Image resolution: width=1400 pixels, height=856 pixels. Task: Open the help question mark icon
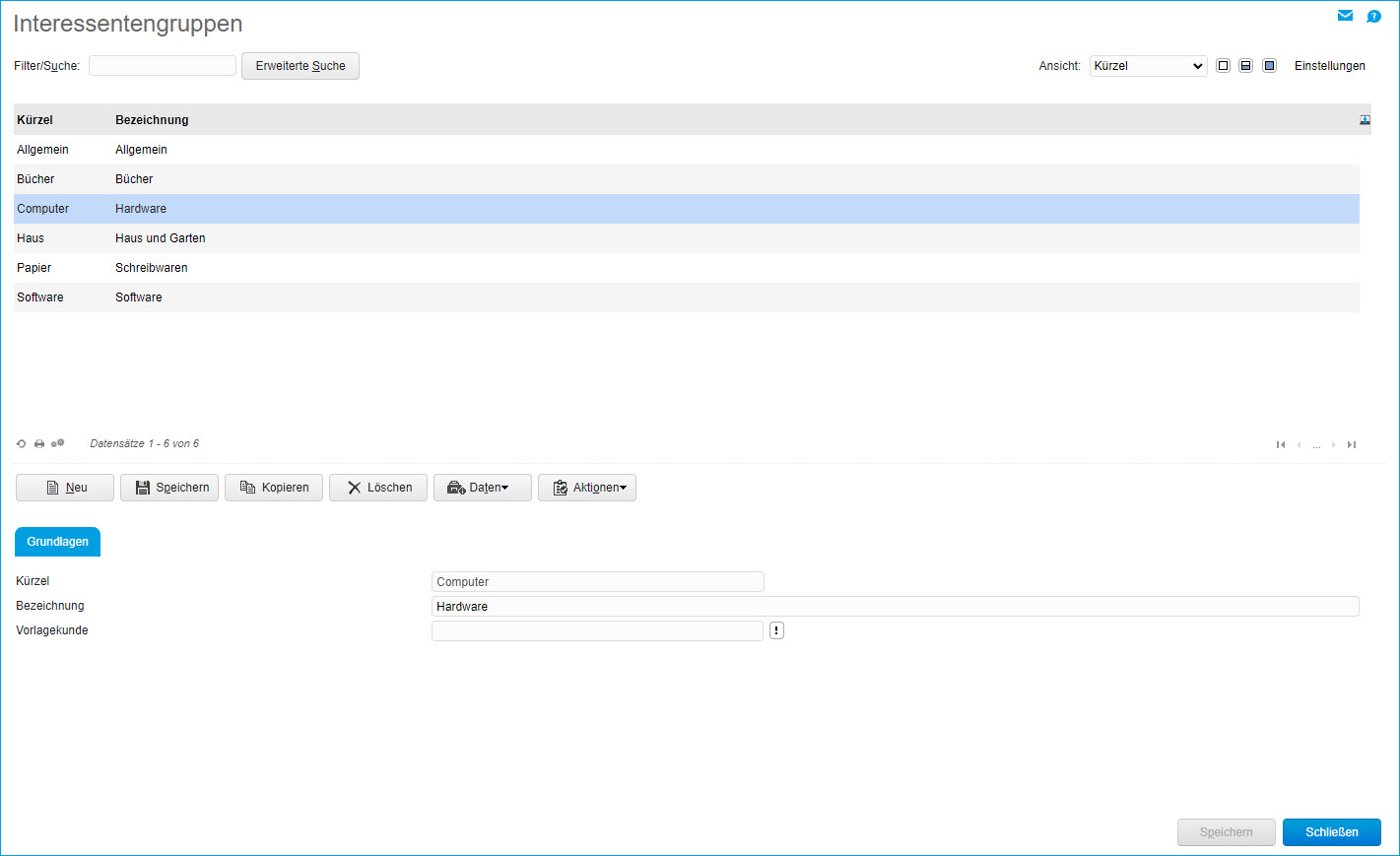pyautogui.click(x=1373, y=16)
